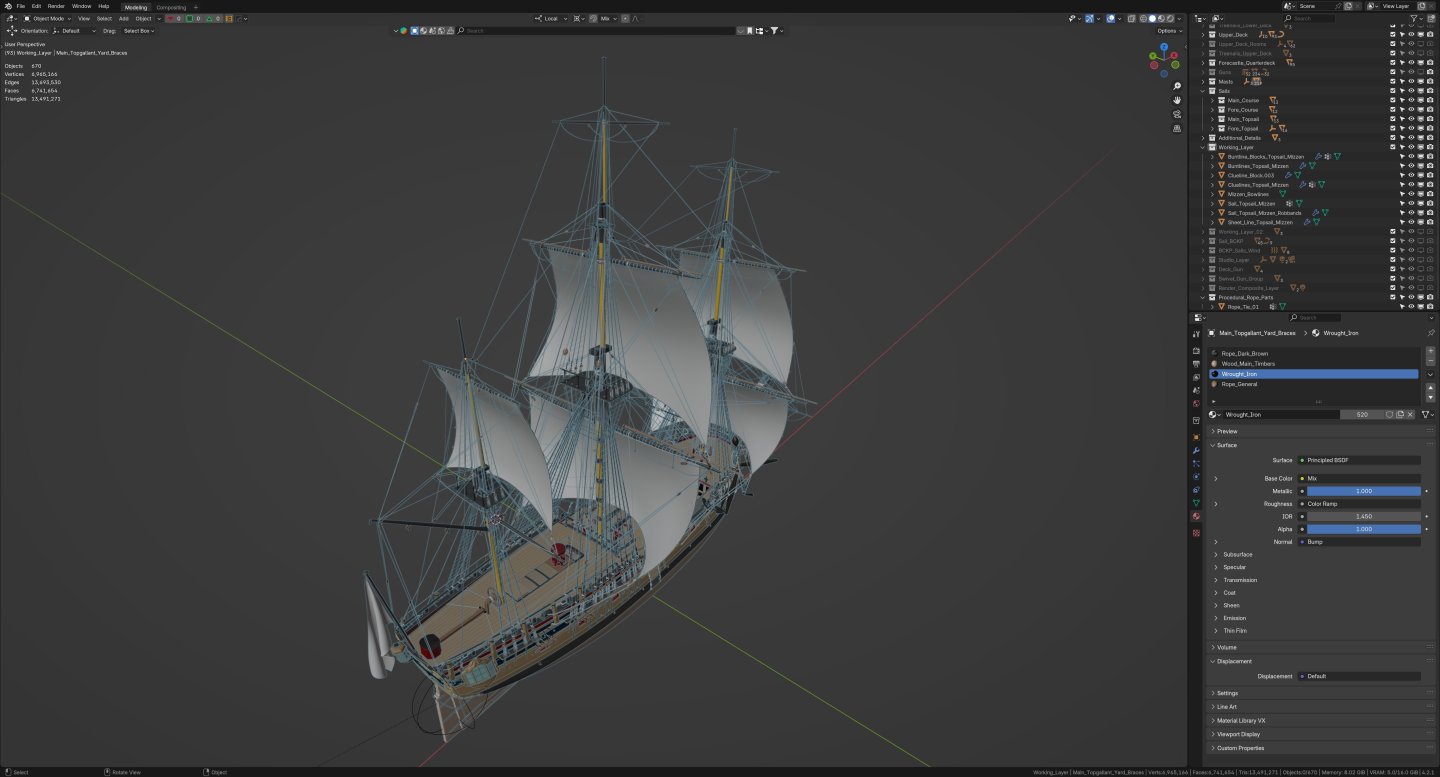Open the Object Constraints properties tab icon
Viewport: 1440px width, 777px height.
[x=1196, y=490]
